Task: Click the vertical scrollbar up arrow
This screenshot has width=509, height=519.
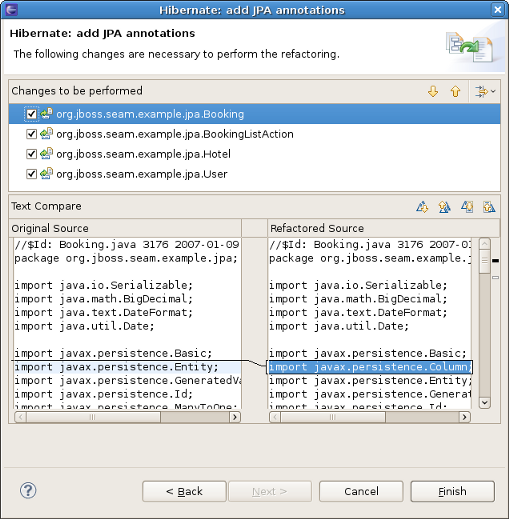Action: pos(485,244)
